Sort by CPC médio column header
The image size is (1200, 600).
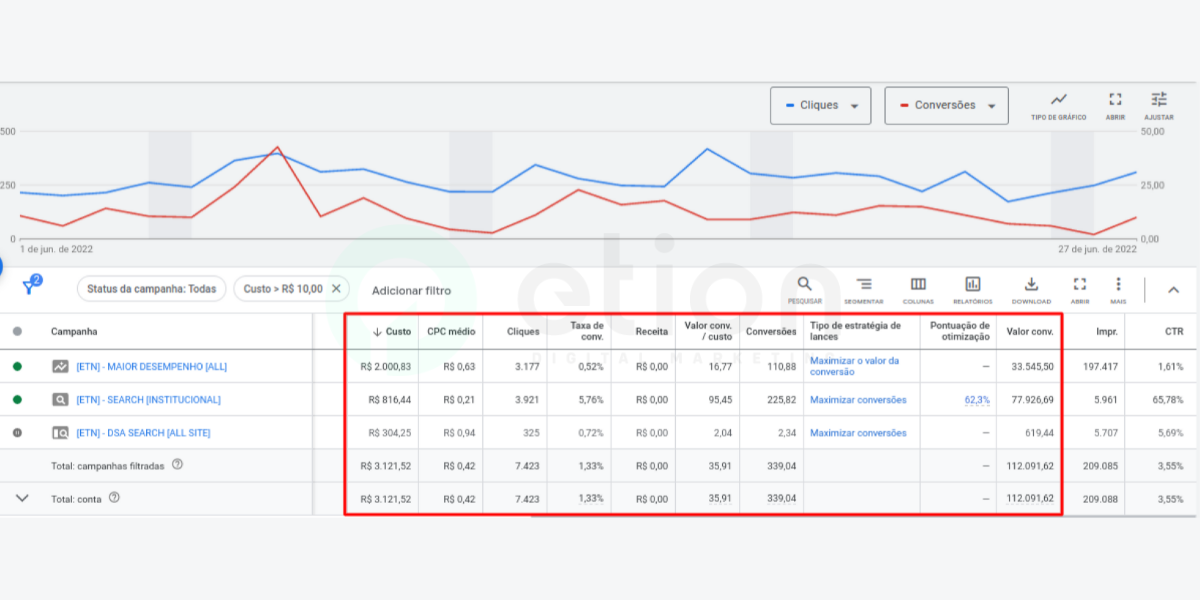(x=451, y=331)
